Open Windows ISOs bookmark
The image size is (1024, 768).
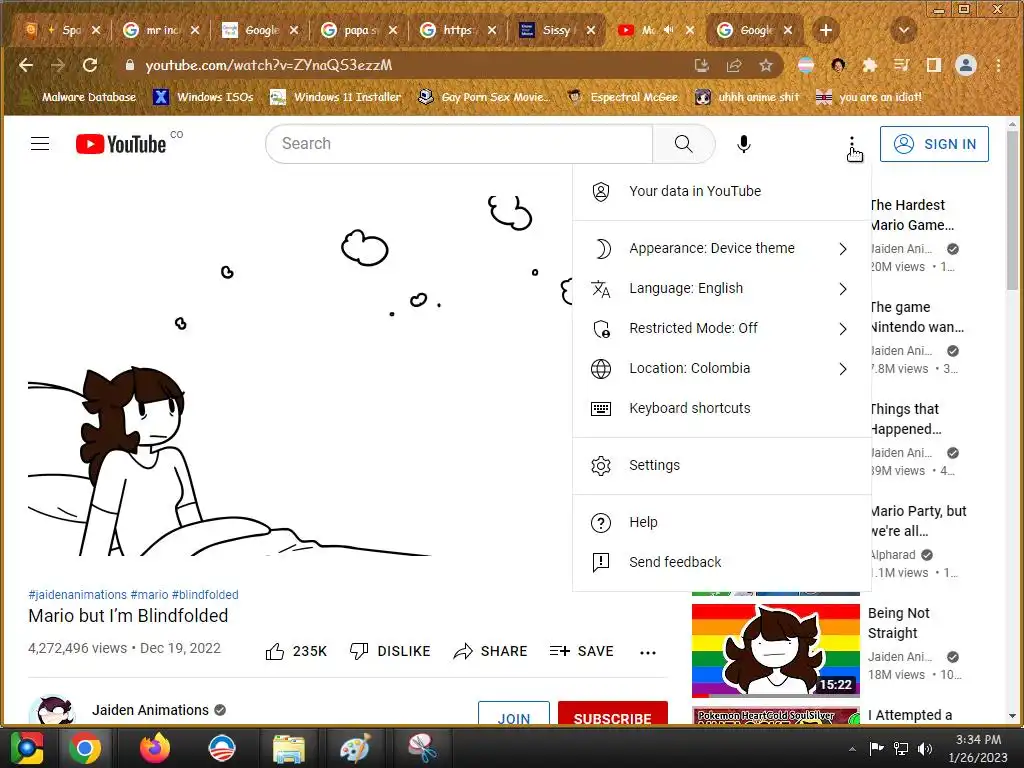pos(203,97)
